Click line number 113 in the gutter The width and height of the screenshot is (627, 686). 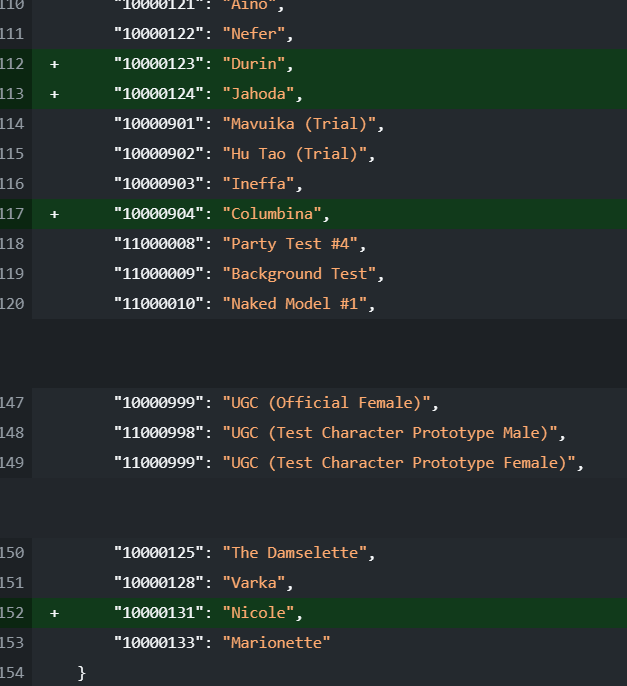click(12, 94)
